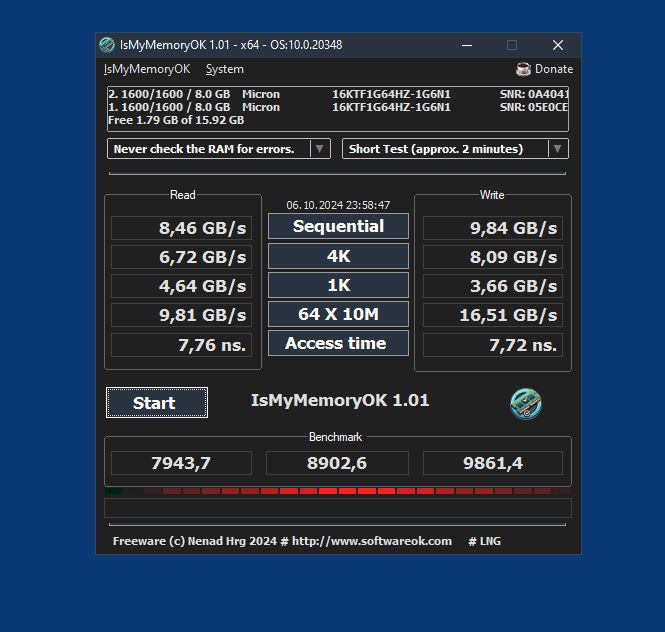Image resolution: width=665 pixels, height=632 pixels.
Task: Click the red benchmark progress bar
Action: point(338,491)
